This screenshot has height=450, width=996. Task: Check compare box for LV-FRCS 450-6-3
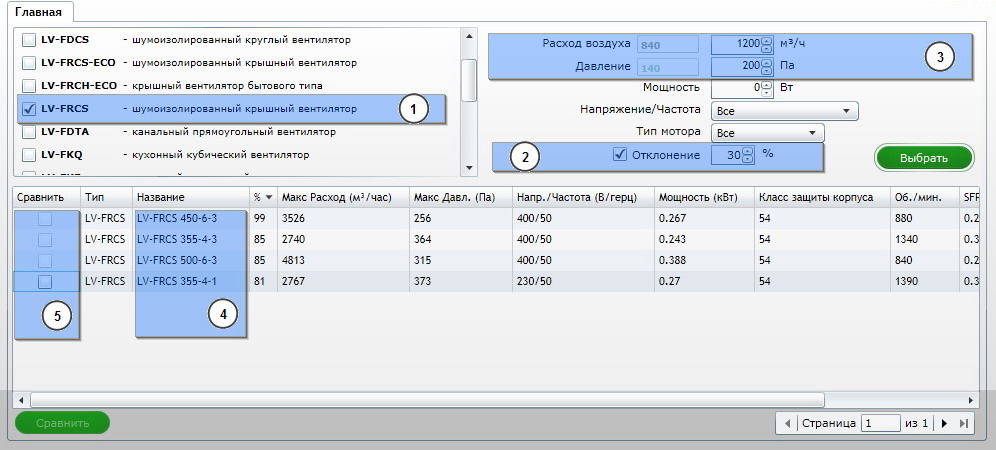pos(45,219)
